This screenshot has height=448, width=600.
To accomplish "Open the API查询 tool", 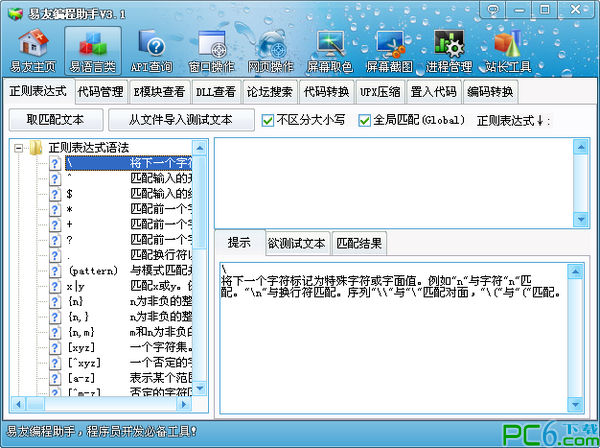I will 153,48.
